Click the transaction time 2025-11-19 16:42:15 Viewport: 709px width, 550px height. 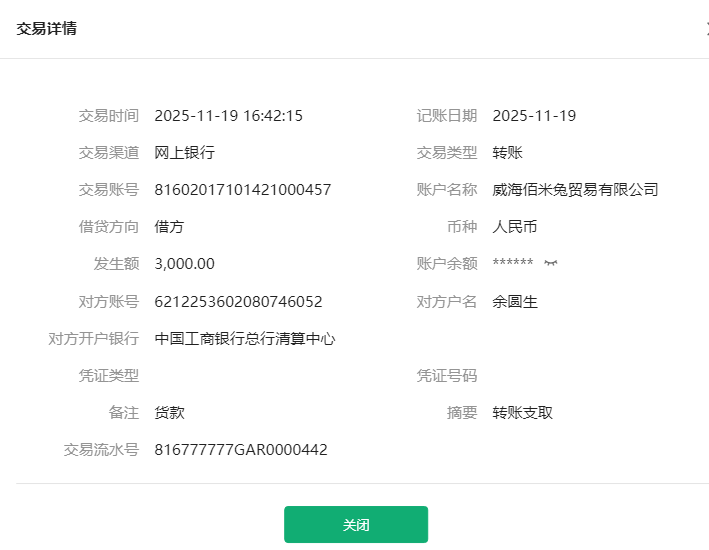[x=228, y=116]
